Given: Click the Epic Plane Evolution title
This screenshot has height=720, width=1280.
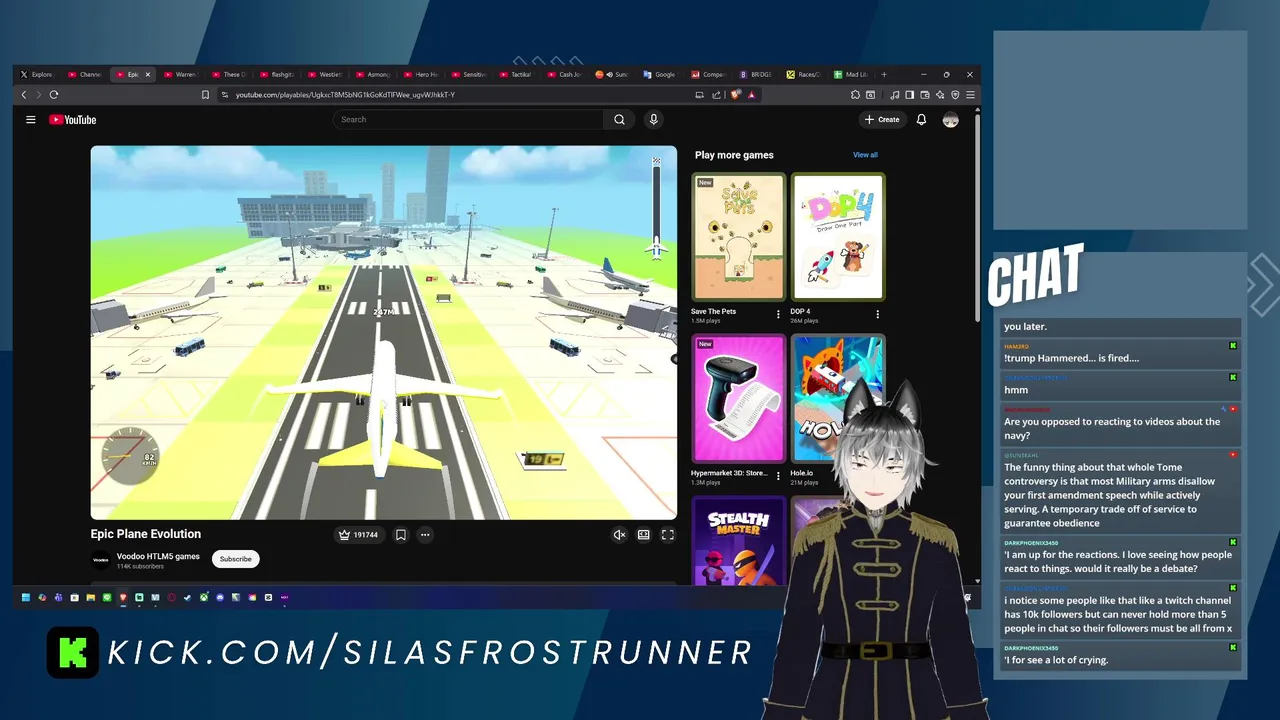Looking at the screenshot, I should tap(146, 534).
